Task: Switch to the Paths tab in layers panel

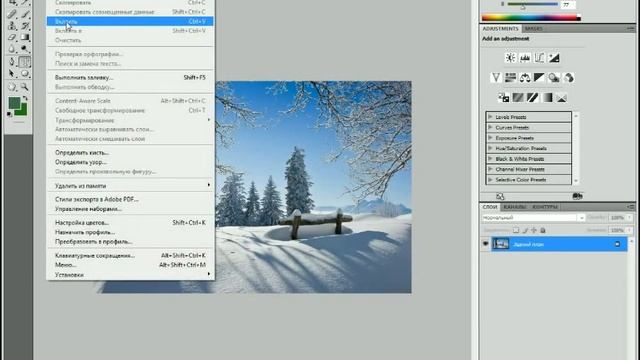Action: coord(544,207)
